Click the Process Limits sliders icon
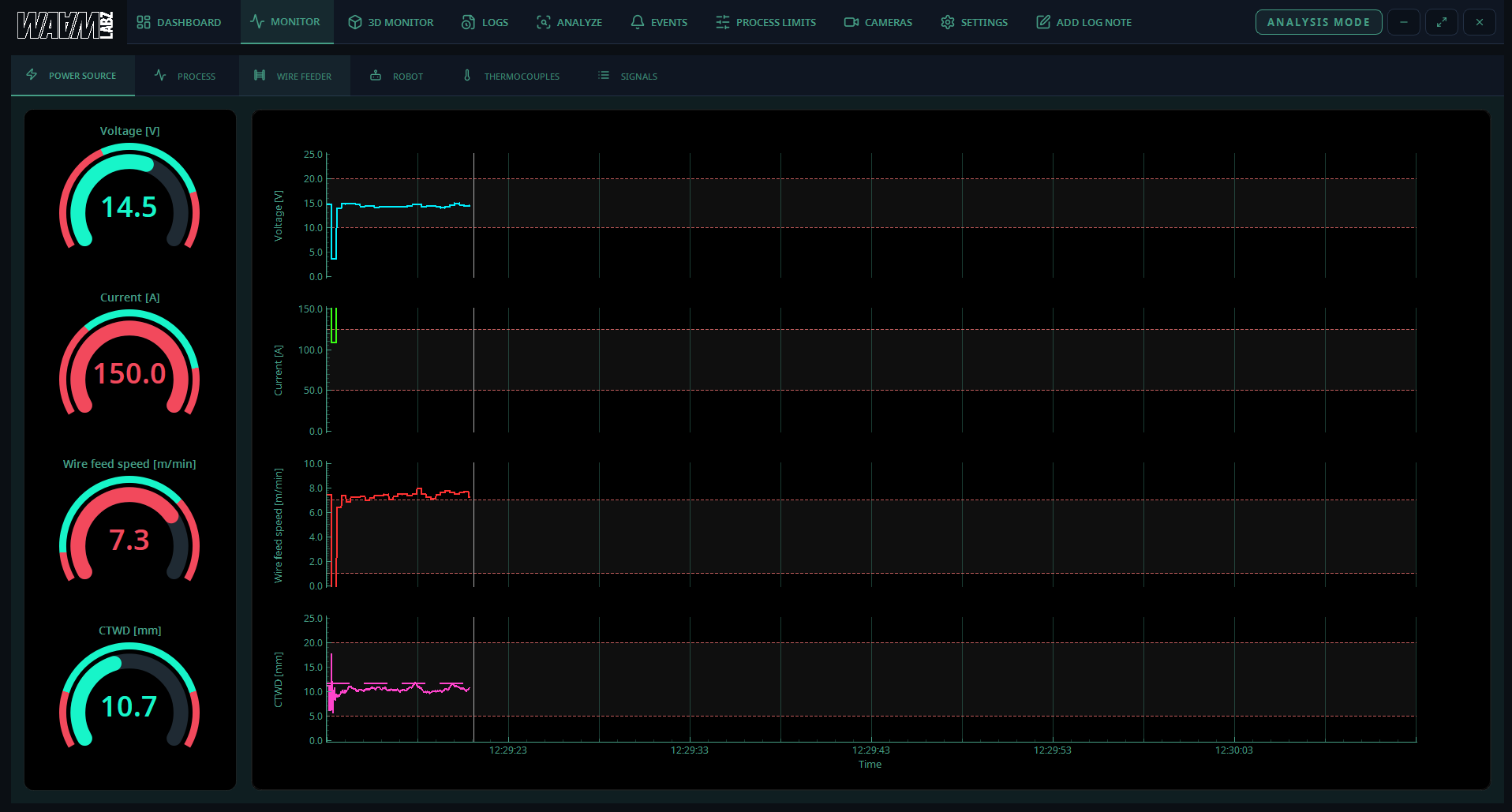This screenshot has height=812, width=1512. tap(723, 22)
